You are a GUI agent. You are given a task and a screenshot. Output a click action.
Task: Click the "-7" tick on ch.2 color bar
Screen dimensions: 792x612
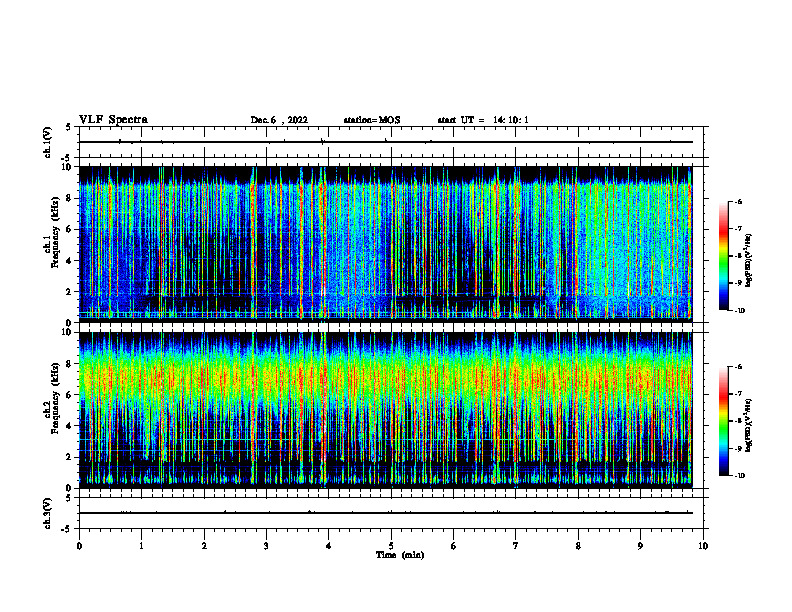click(x=739, y=394)
